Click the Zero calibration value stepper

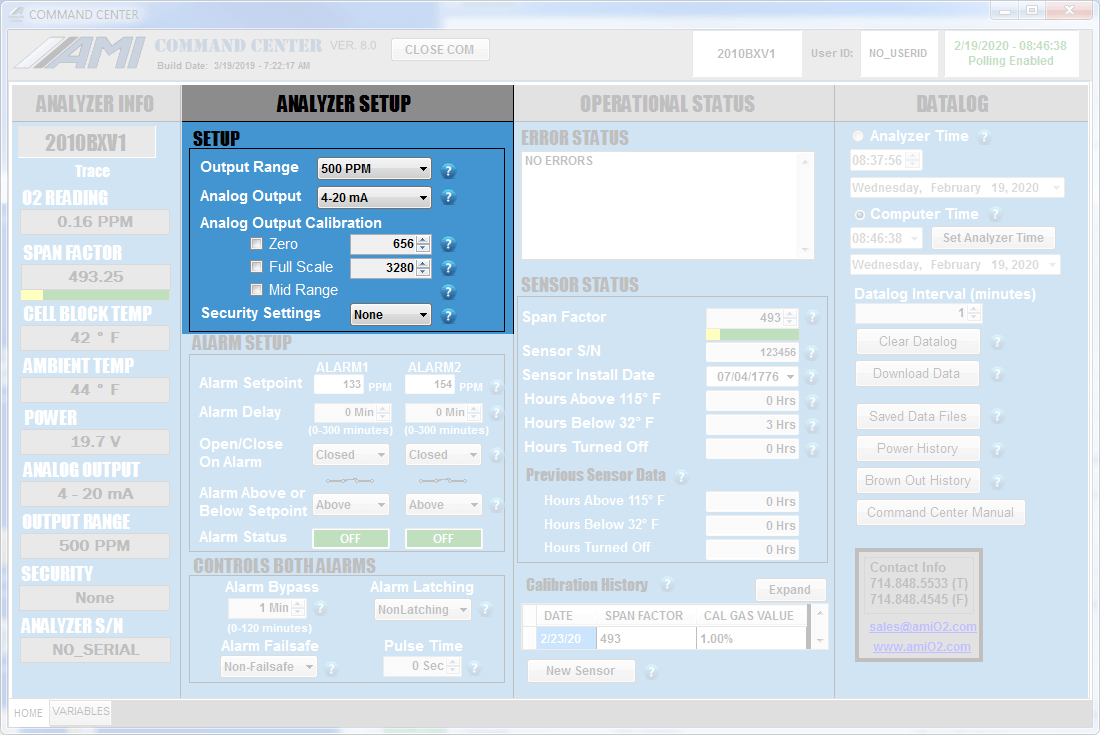(x=422, y=244)
